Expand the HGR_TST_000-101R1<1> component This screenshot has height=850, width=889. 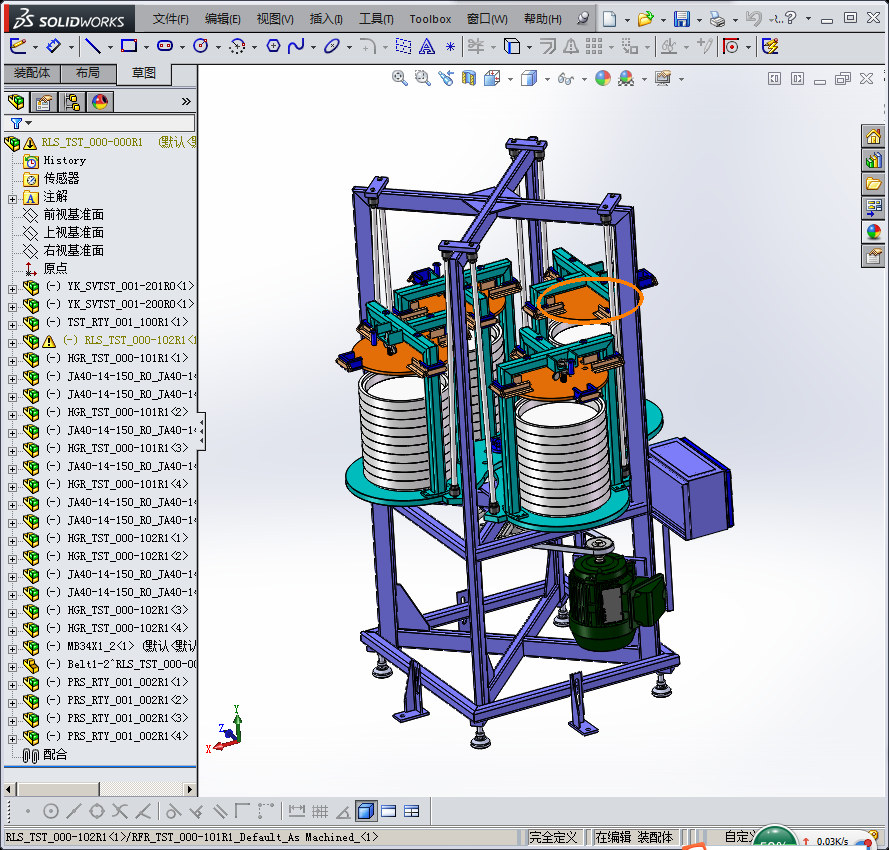coord(12,361)
